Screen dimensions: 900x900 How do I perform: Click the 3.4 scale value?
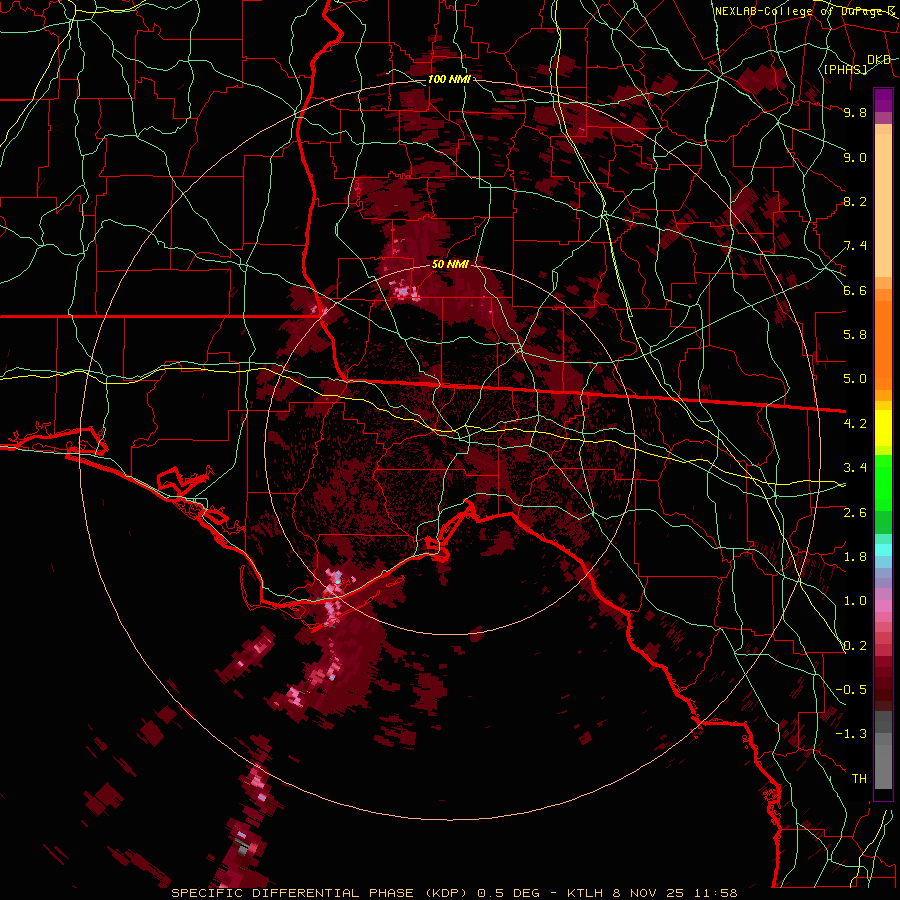click(855, 468)
